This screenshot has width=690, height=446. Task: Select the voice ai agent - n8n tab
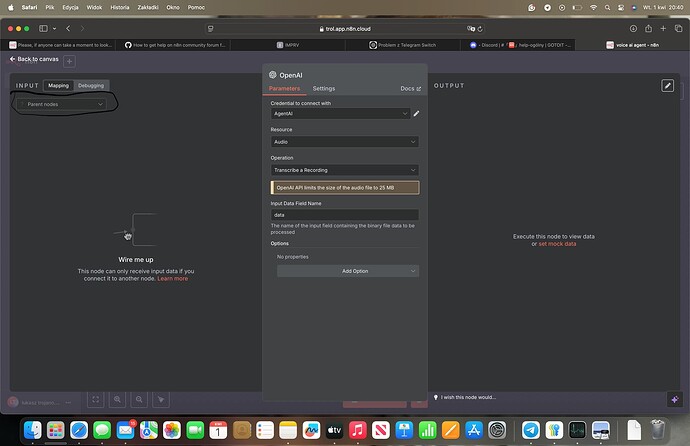pos(632,45)
